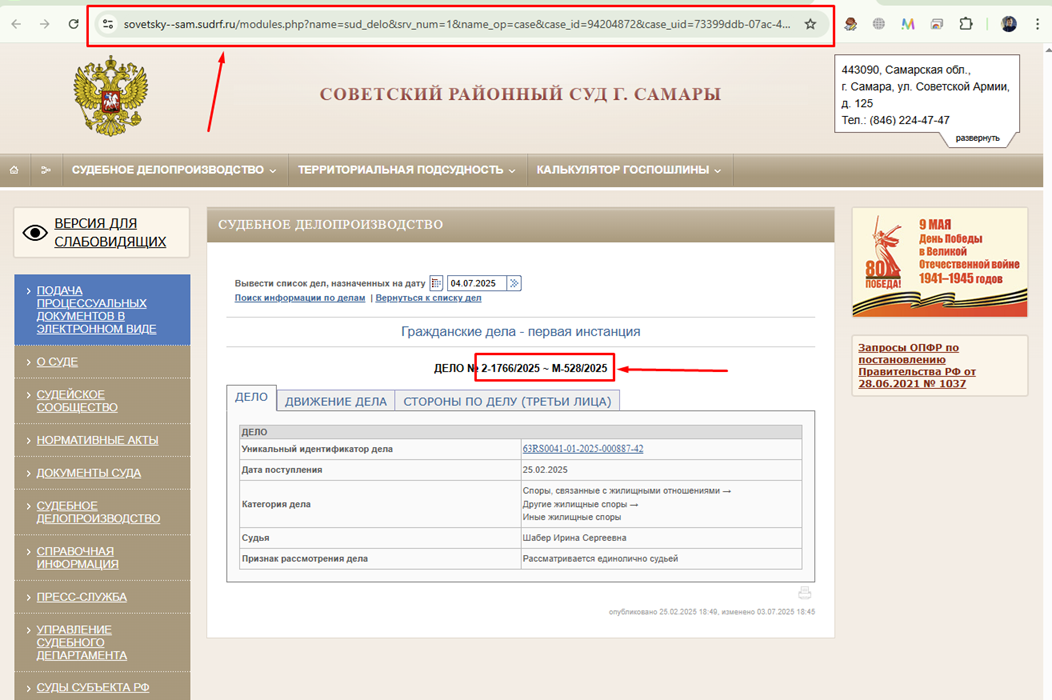Open the browser Extensions puzzle icon
This screenshot has height=700, width=1052.
coord(966,24)
